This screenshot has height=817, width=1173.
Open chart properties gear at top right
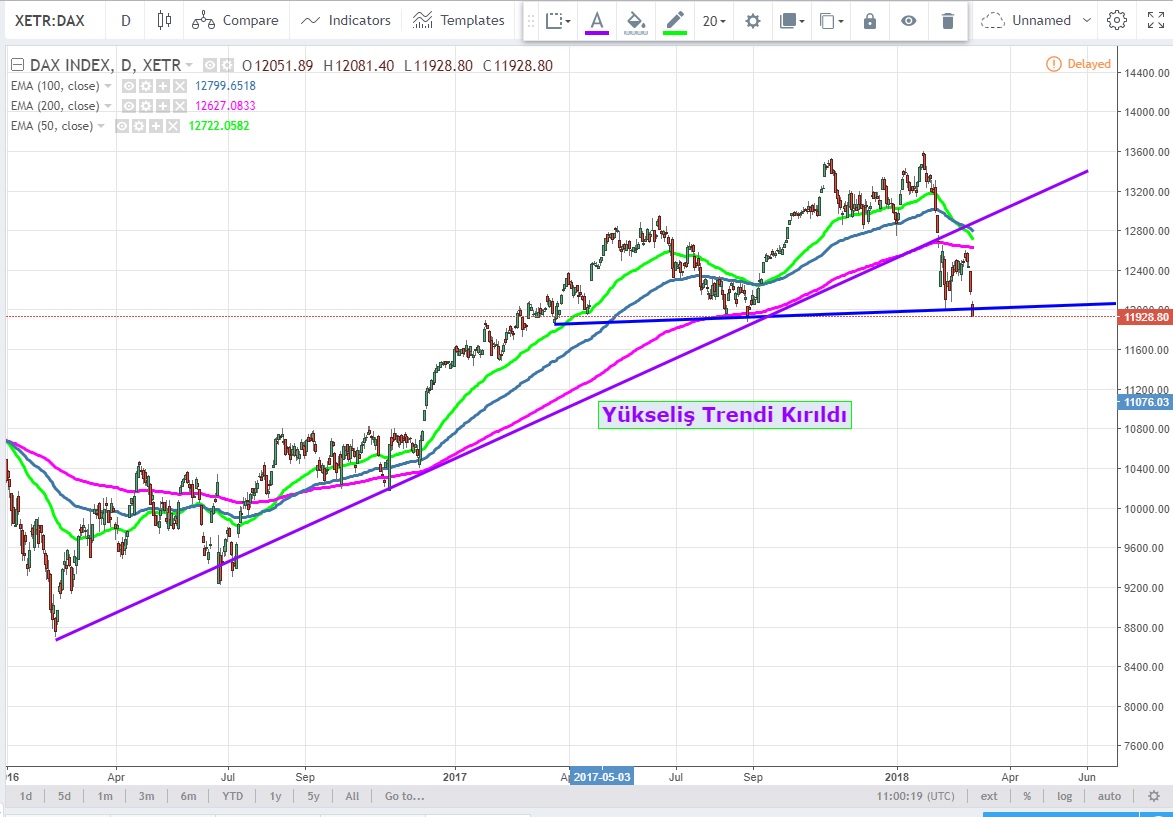1117,20
